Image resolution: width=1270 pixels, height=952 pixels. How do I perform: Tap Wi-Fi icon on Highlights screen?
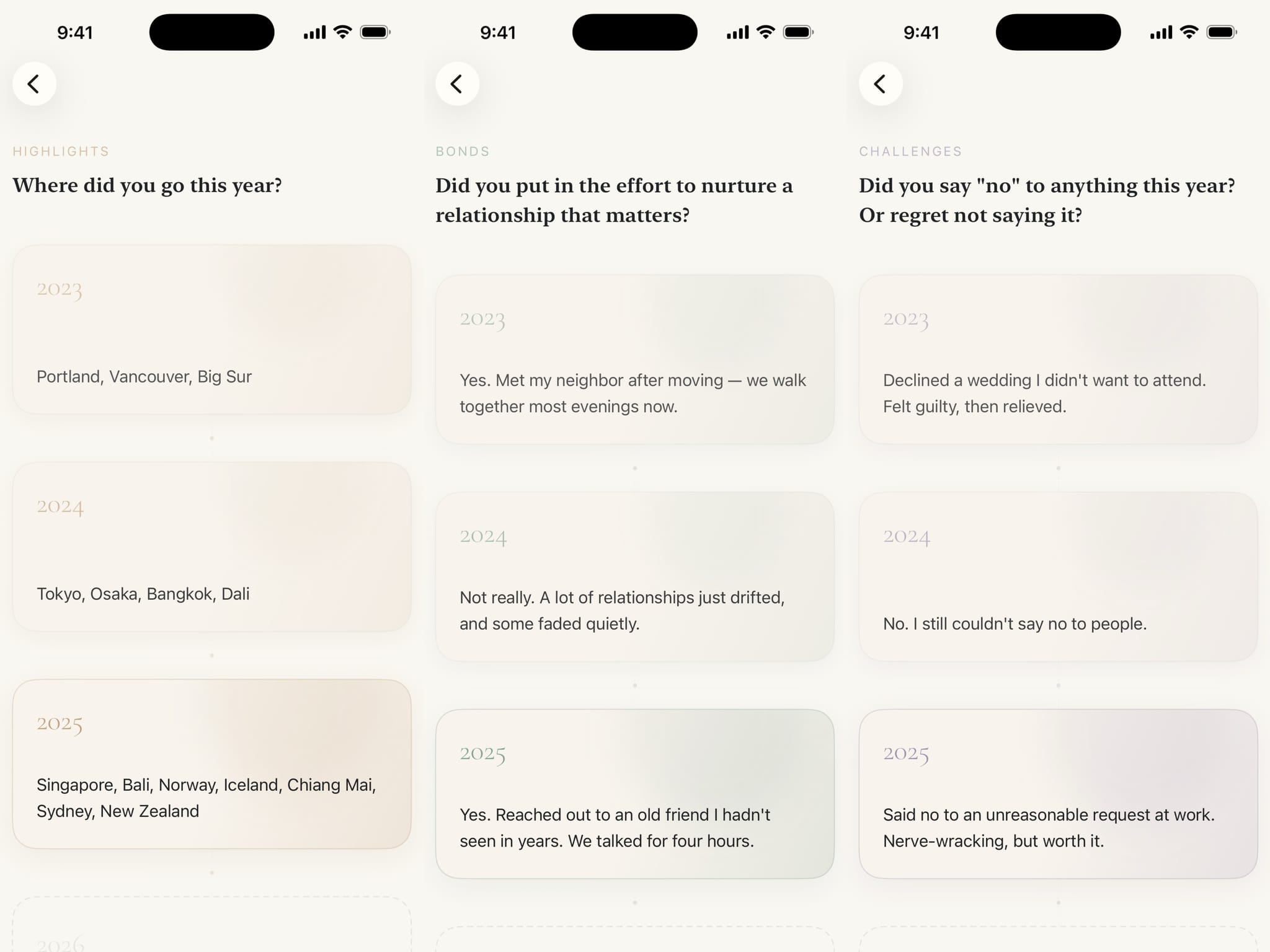click(x=342, y=32)
